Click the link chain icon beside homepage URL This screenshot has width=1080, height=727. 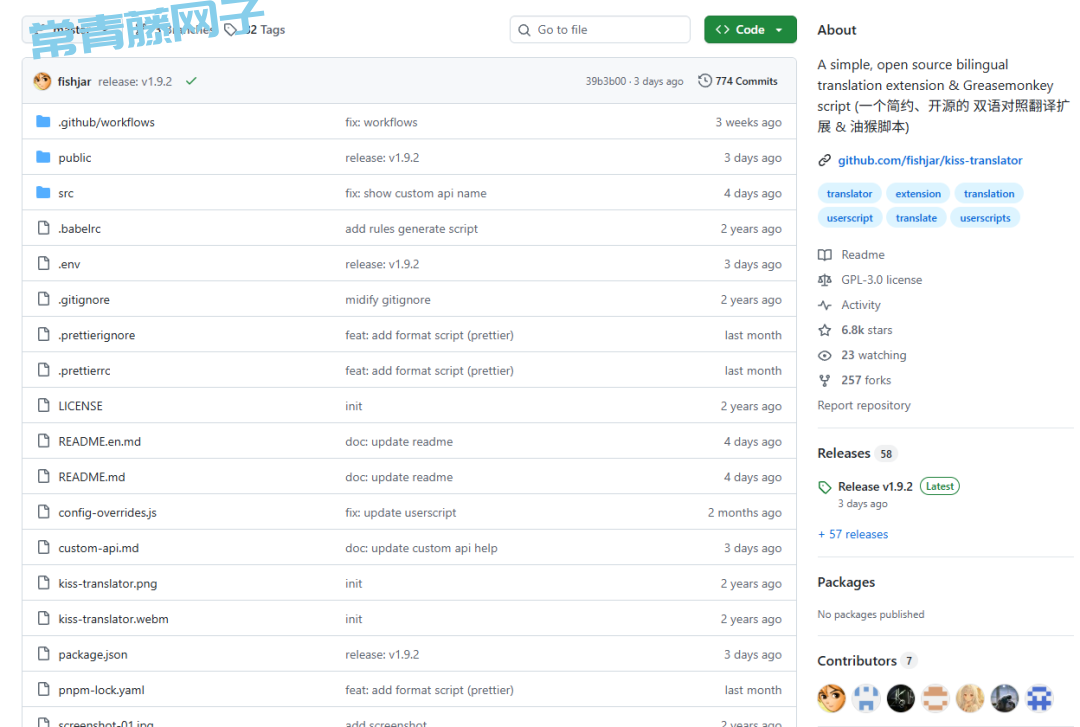tap(824, 160)
